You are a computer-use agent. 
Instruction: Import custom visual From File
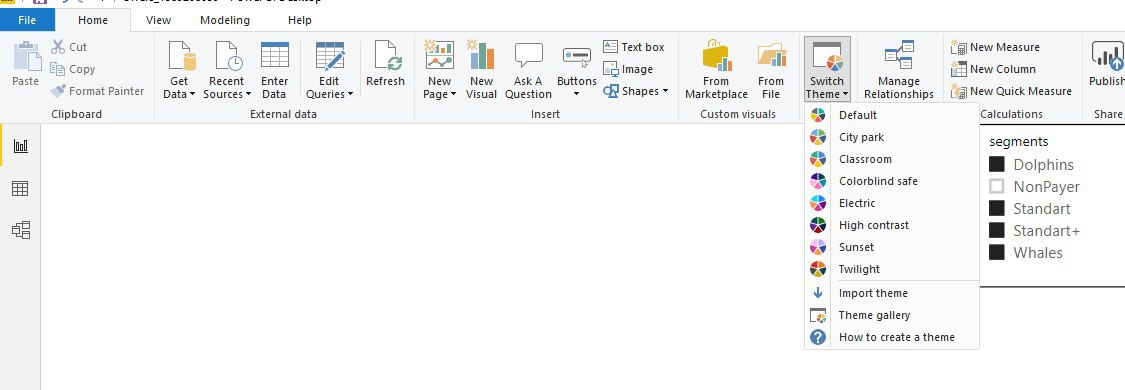(x=771, y=70)
